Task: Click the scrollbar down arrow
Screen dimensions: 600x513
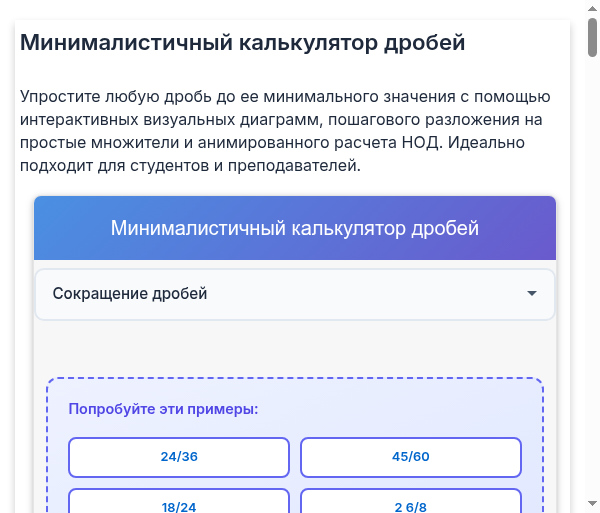Action: click(x=592, y=503)
